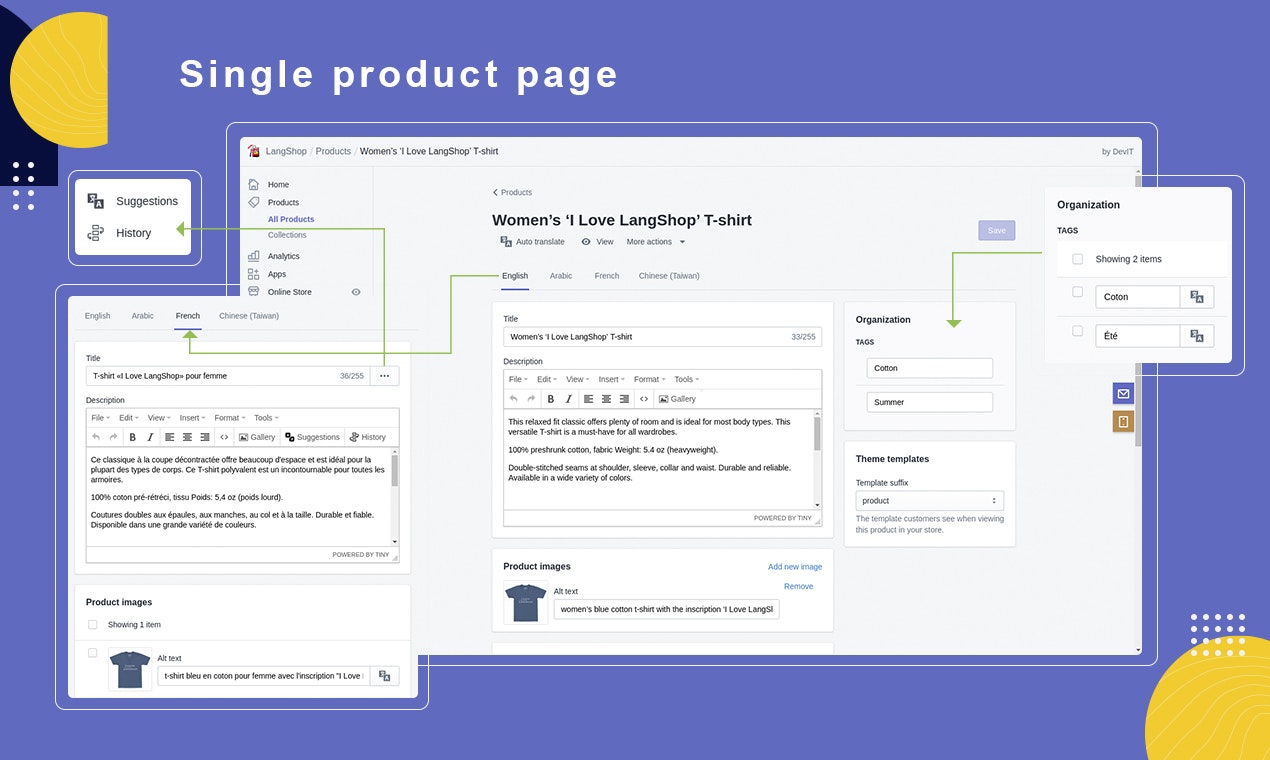Open Insert menu in English editor
1270x760 pixels.
coord(611,379)
